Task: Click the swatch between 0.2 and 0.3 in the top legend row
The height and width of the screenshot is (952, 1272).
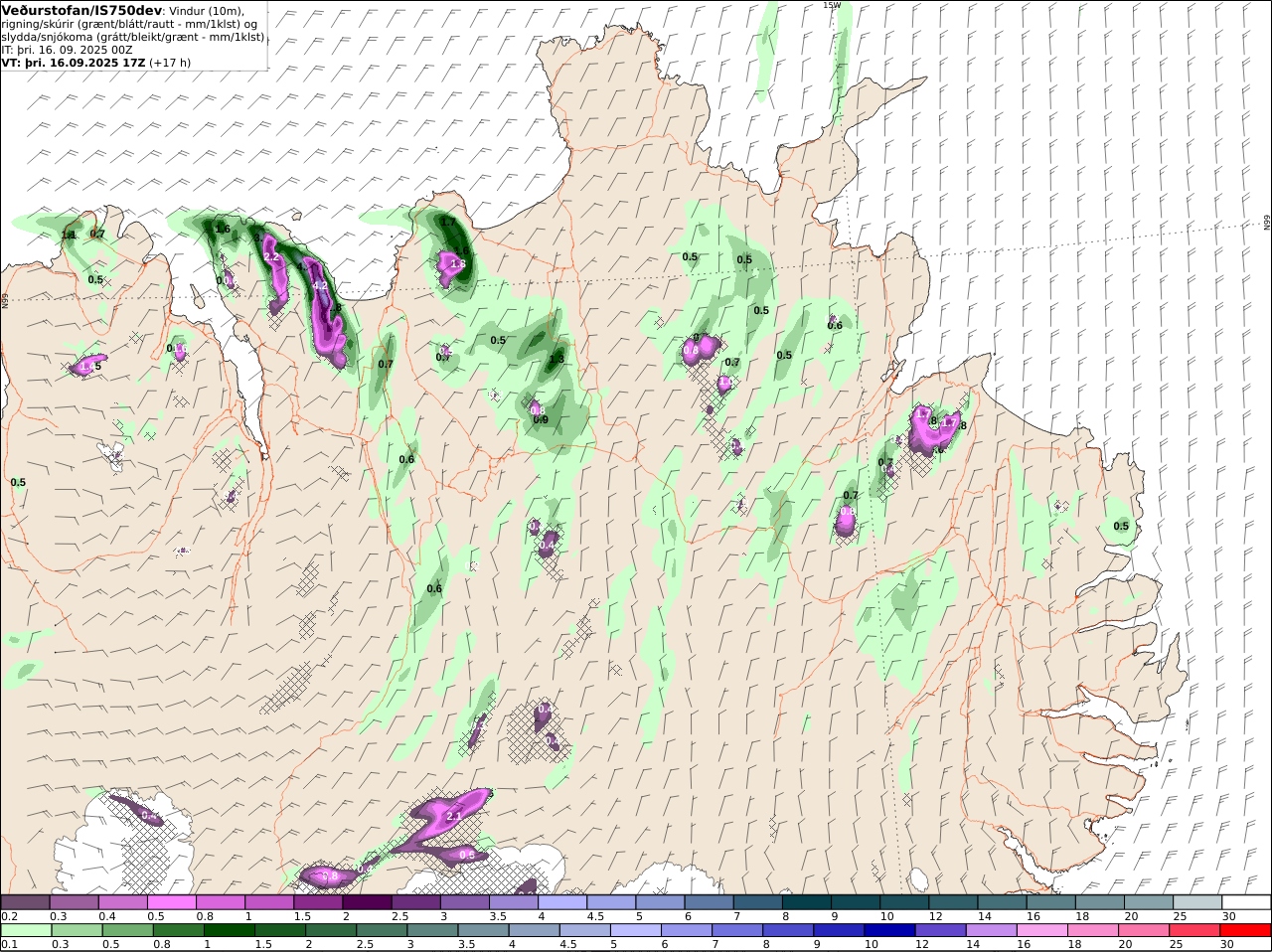Action: click(x=26, y=902)
